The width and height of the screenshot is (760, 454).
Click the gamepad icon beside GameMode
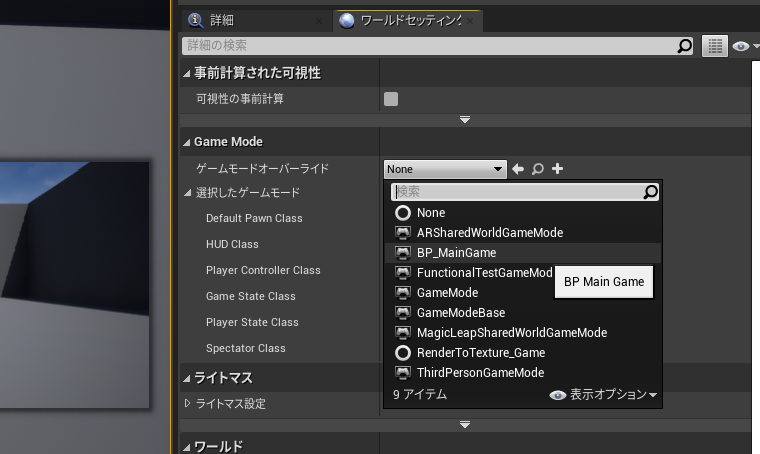[x=402, y=293]
